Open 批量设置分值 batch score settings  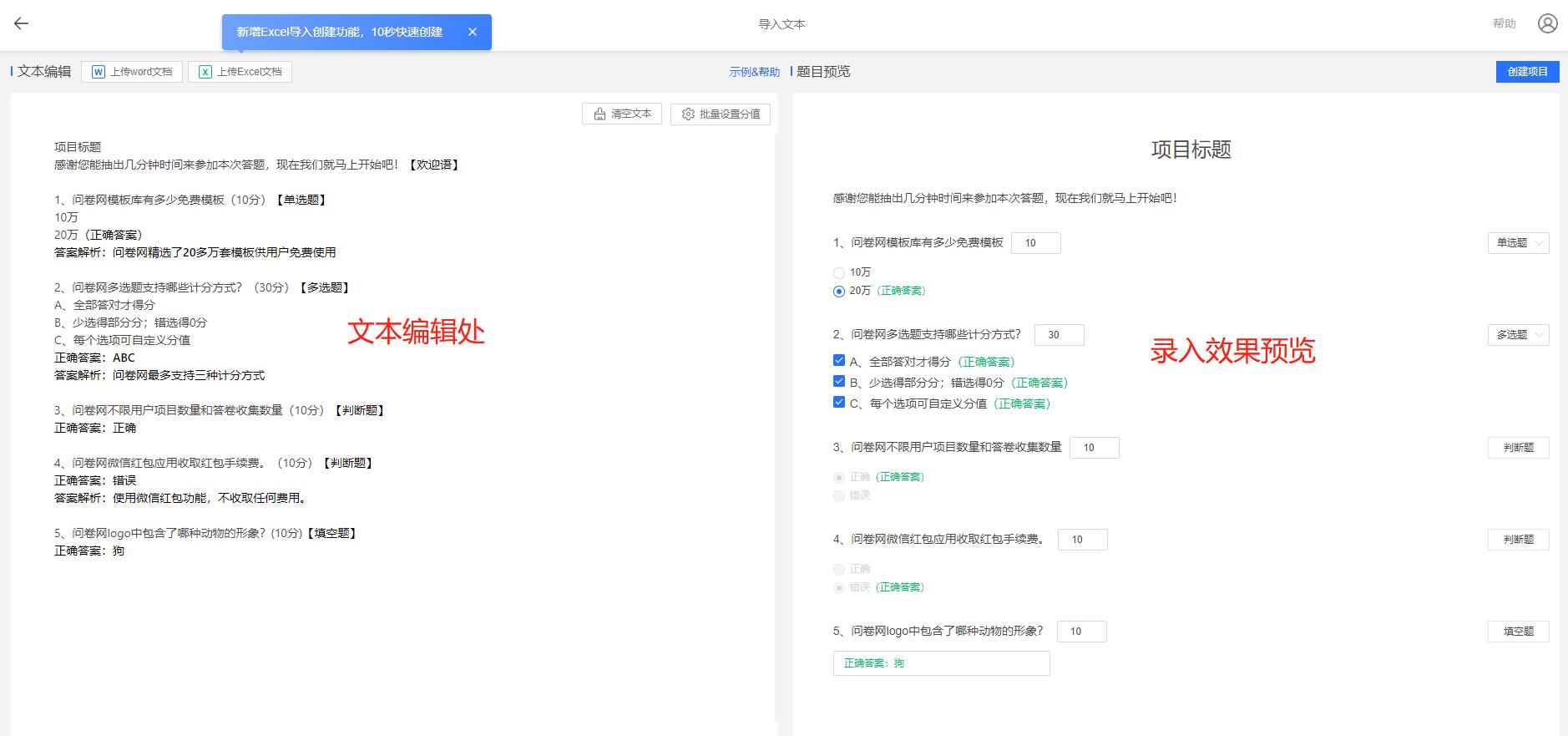click(721, 114)
